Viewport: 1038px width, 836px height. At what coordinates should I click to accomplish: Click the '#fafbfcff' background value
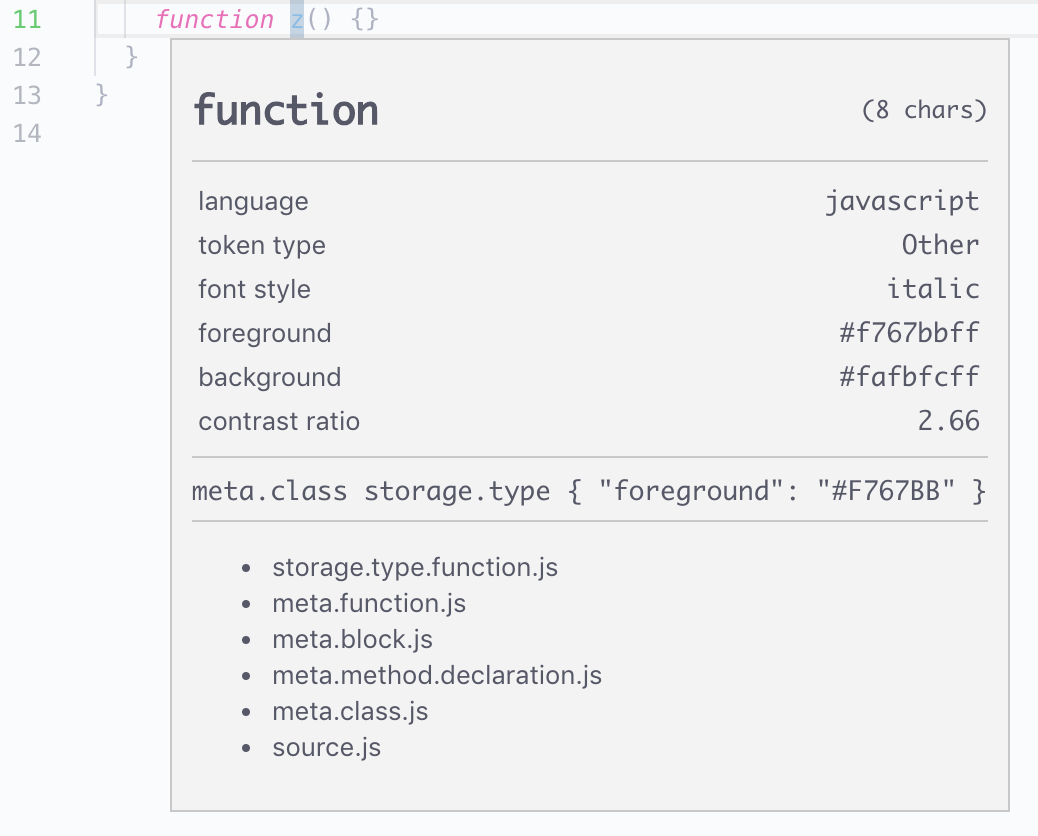pyautogui.click(x=910, y=377)
